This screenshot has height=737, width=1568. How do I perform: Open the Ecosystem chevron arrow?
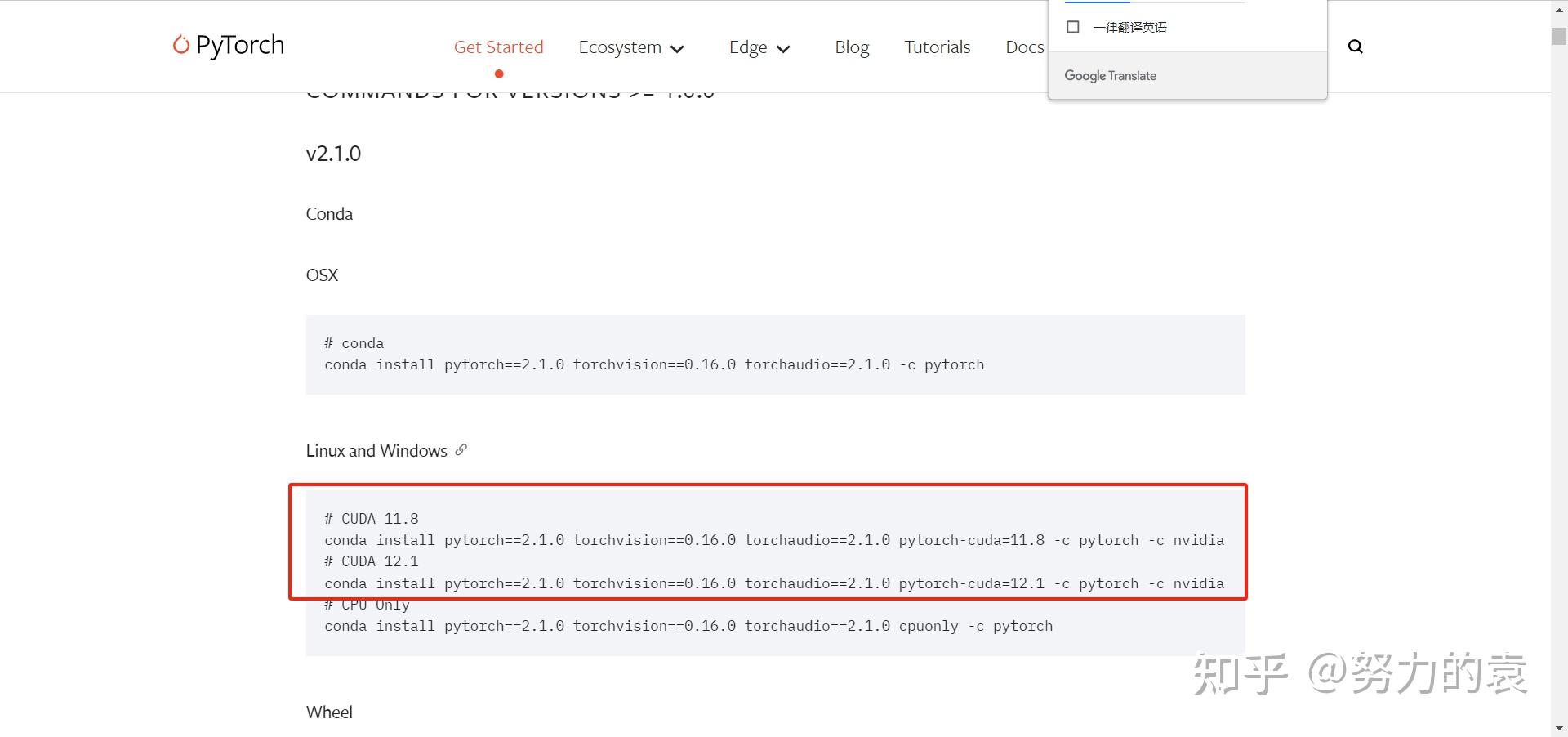(x=677, y=48)
